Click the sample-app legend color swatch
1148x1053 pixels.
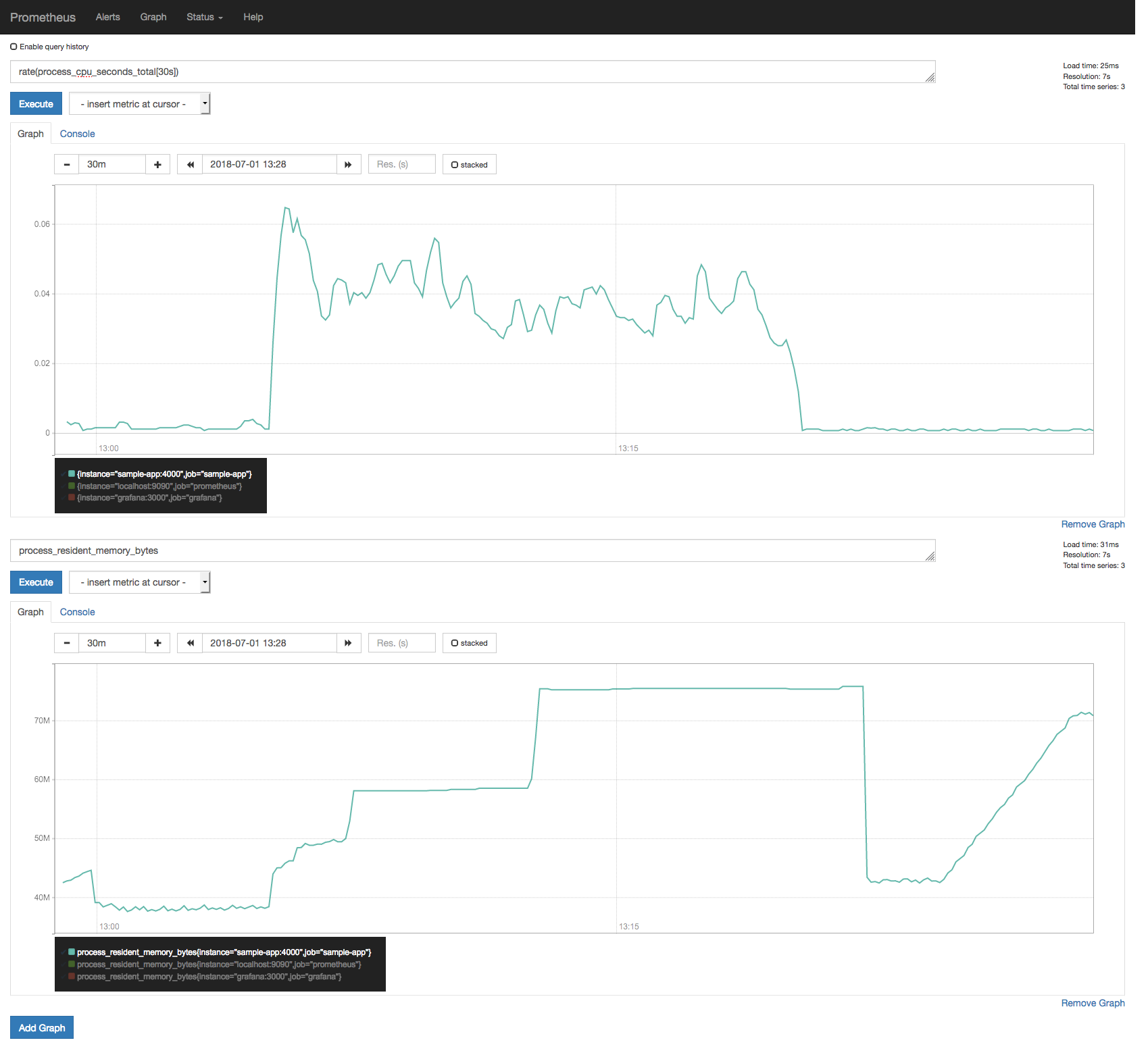(x=71, y=473)
